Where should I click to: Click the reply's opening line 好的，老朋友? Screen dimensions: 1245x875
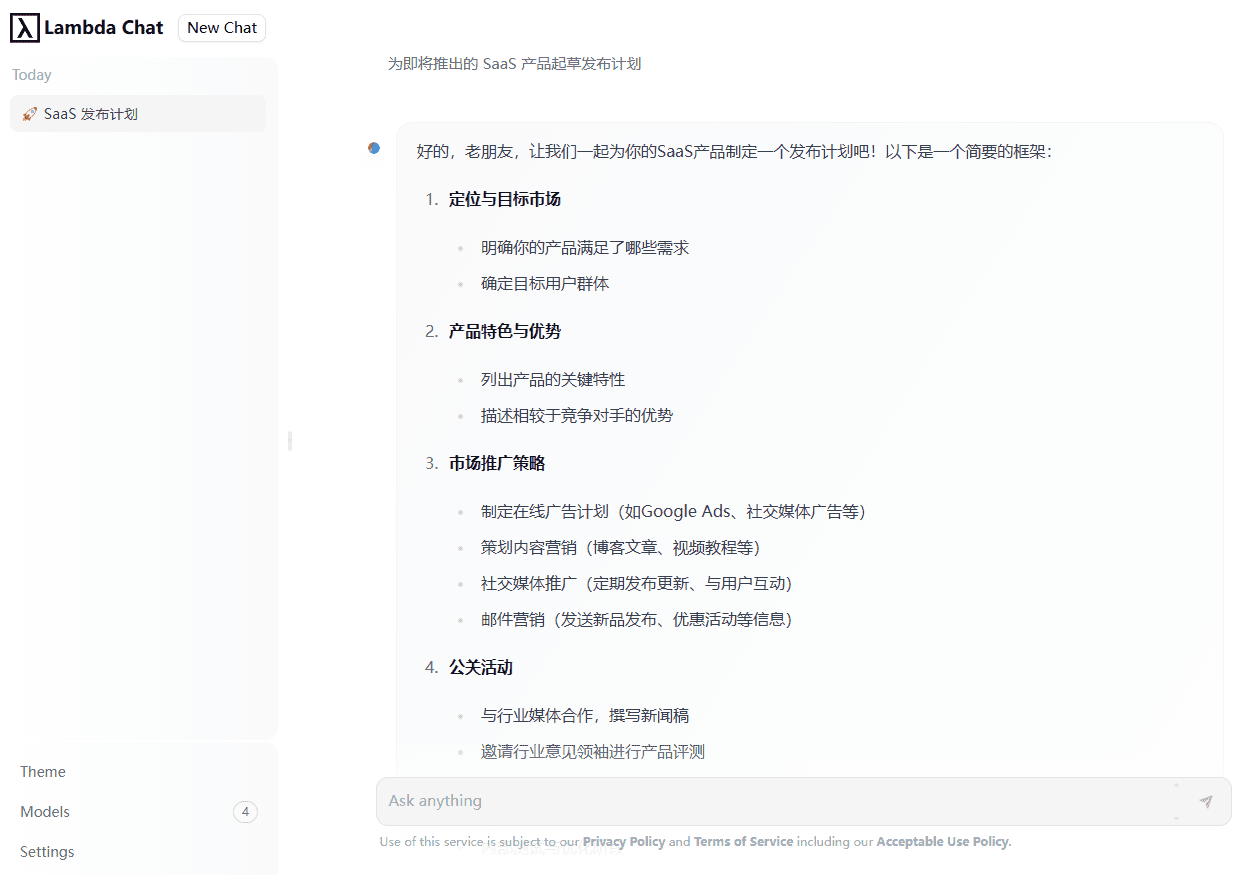[734, 152]
